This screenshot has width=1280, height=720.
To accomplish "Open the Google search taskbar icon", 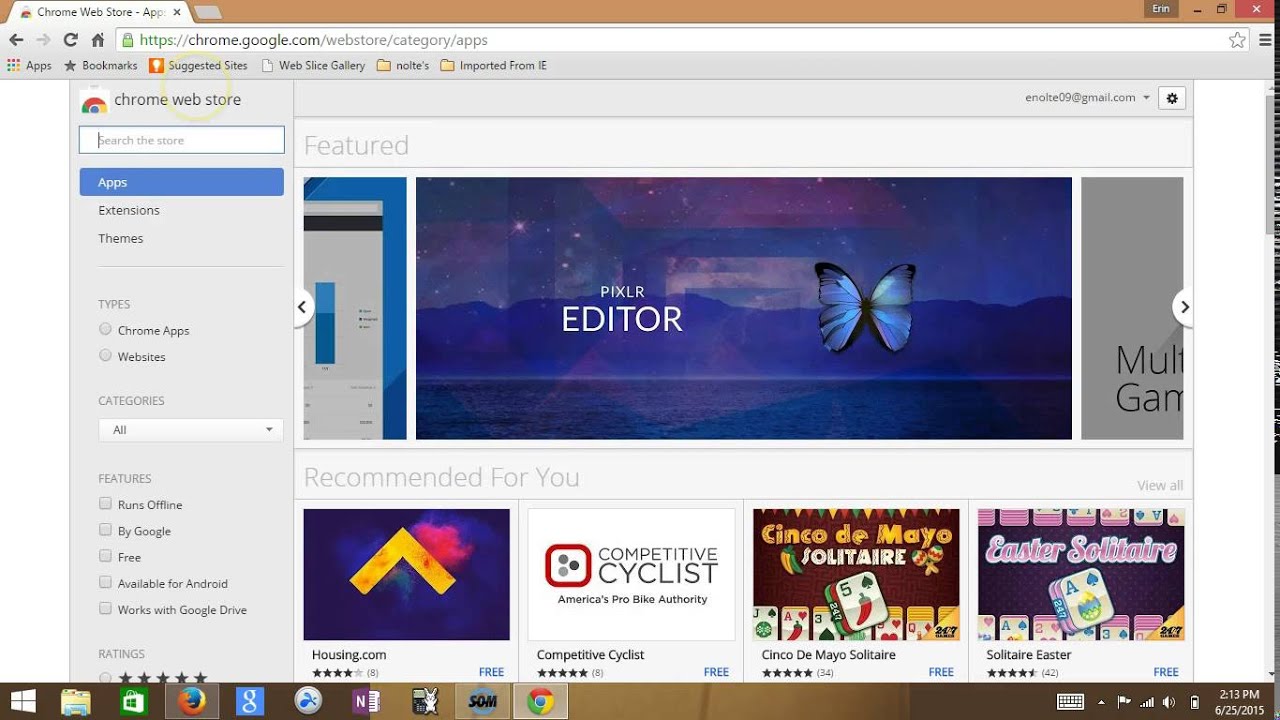I will pos(249,701).
